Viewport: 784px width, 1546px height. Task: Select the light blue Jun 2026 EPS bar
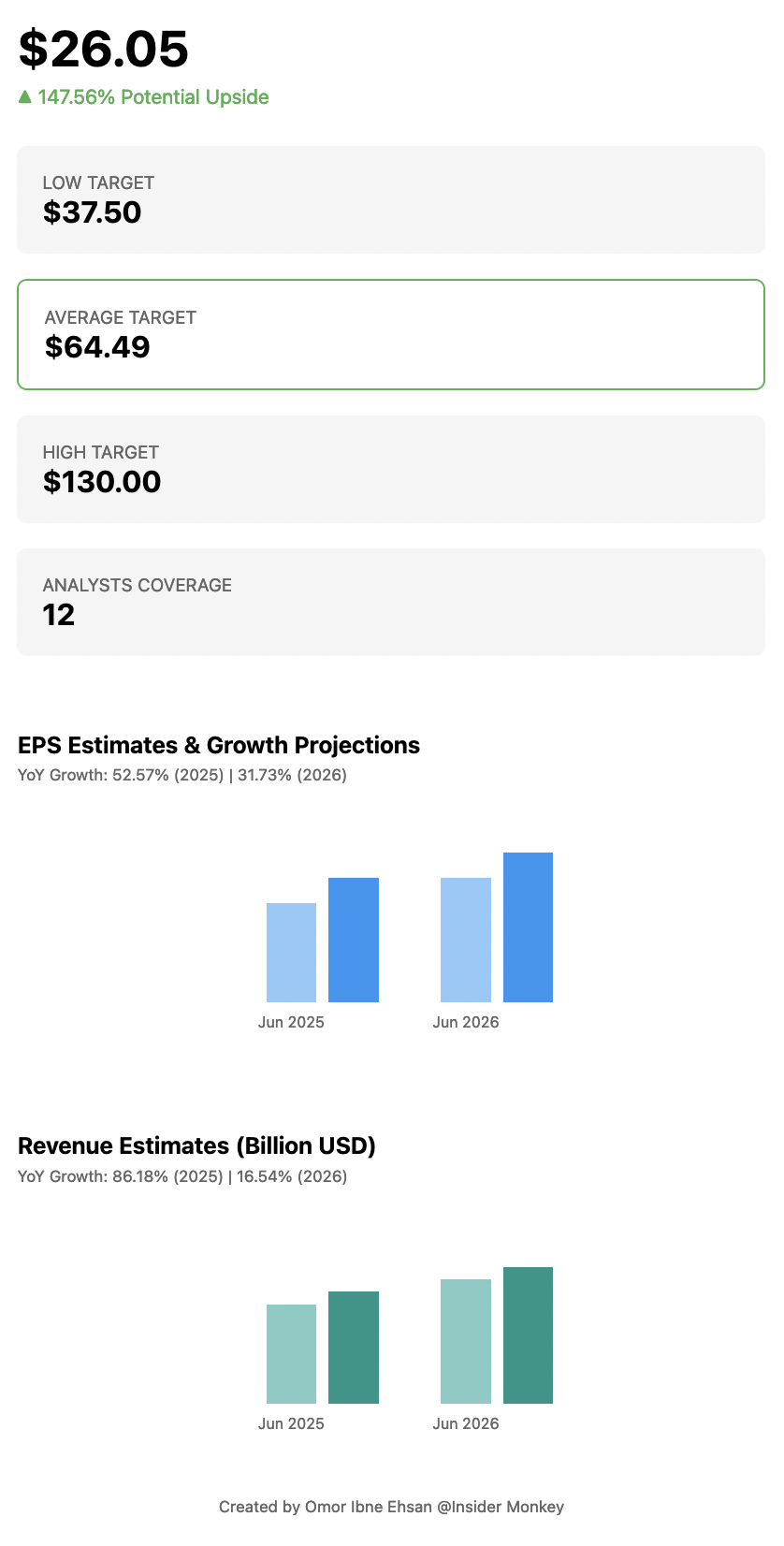pos(466,940)
